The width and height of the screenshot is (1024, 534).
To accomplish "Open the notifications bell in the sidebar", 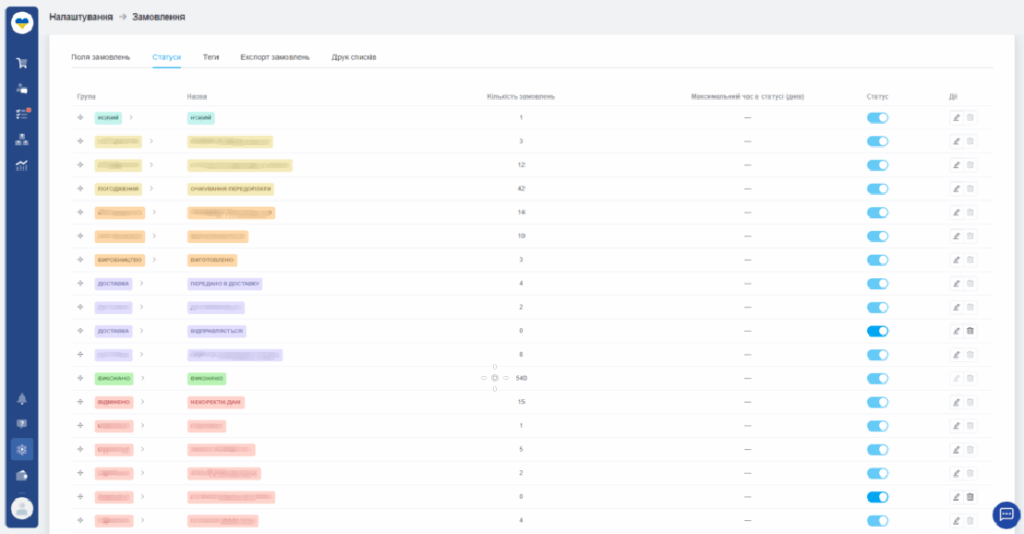I will pos(21,399).
